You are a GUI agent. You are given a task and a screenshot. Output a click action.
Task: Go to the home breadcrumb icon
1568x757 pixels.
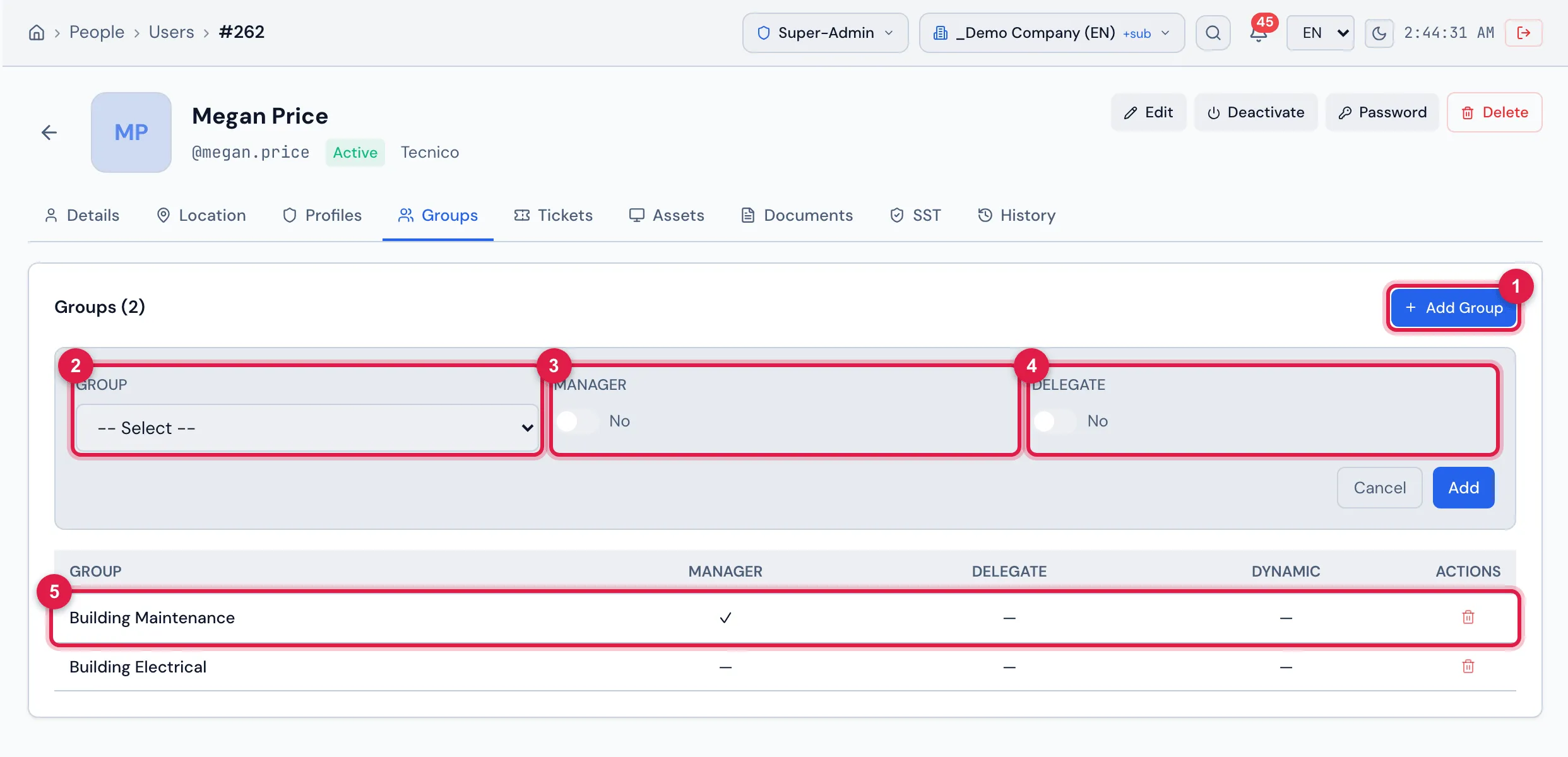[x=37, y=32]
